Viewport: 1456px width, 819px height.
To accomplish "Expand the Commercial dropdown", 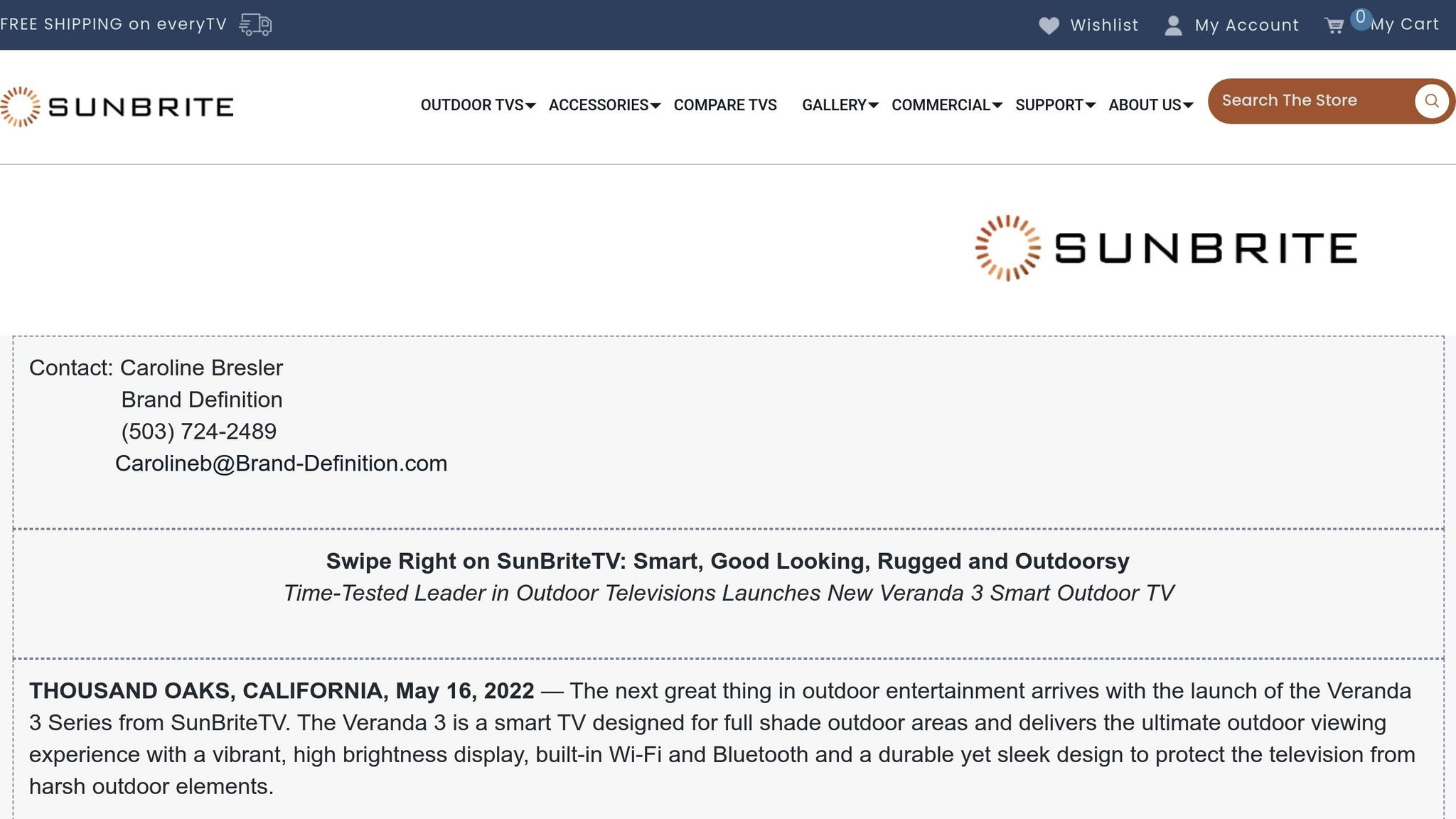I will (x=947, y=105).
